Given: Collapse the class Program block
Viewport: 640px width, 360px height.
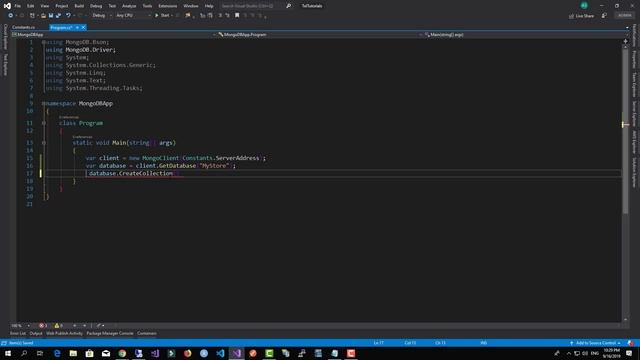Looking at the screenshot, I should click(44, 123).
